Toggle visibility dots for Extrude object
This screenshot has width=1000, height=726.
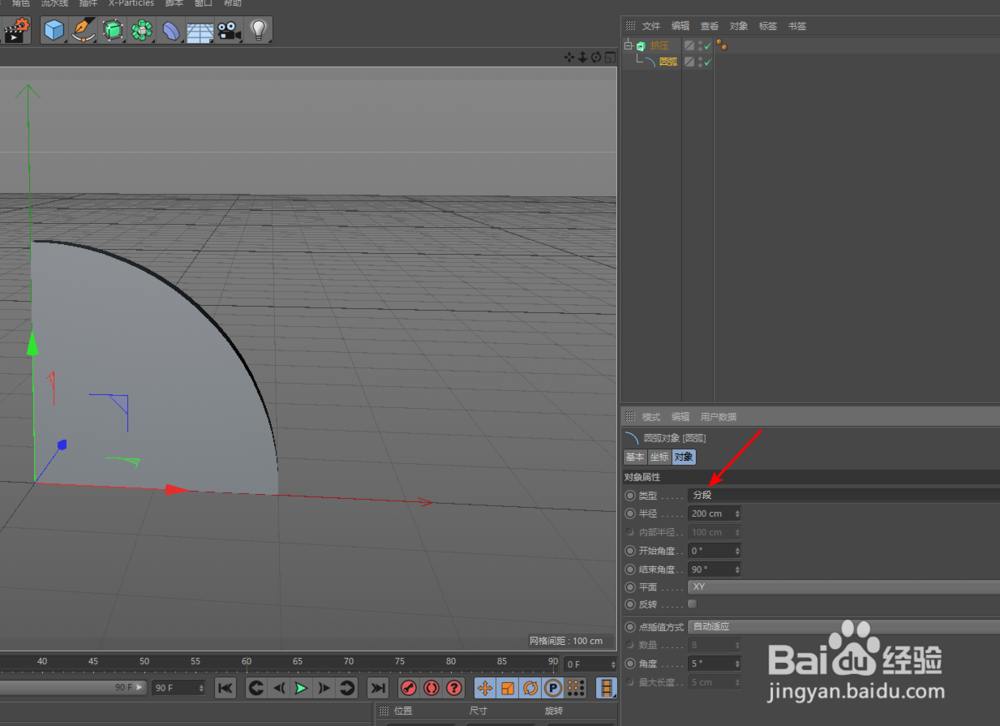(700, 45)
